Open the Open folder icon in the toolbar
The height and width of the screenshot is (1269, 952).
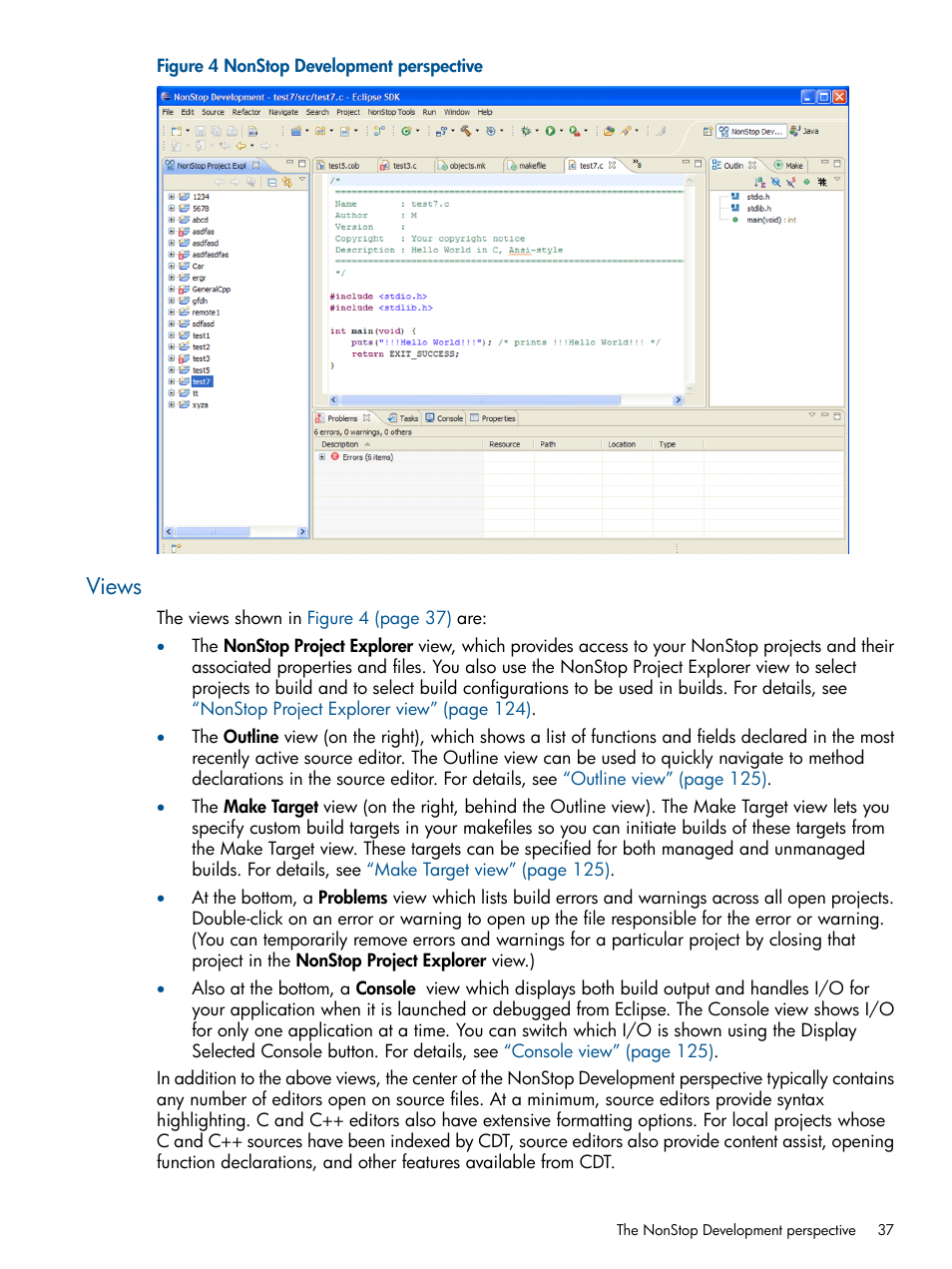pos(609,131)
